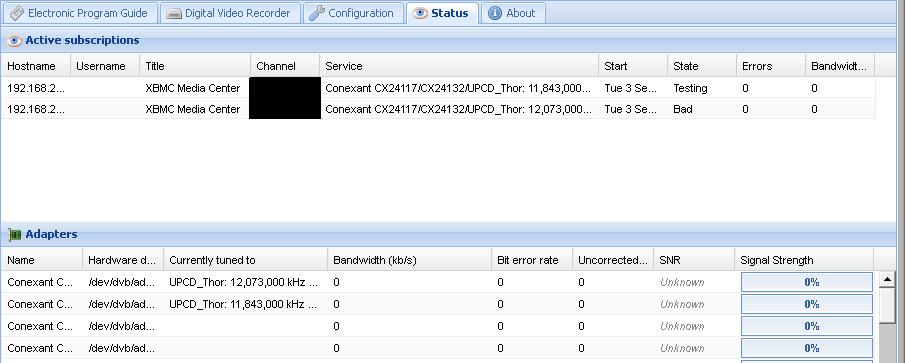Screen dimensions: 905x363
Task: Click the Bandwidth header in subscriptions
Action: pyautogui.click(x=840, y=66)
